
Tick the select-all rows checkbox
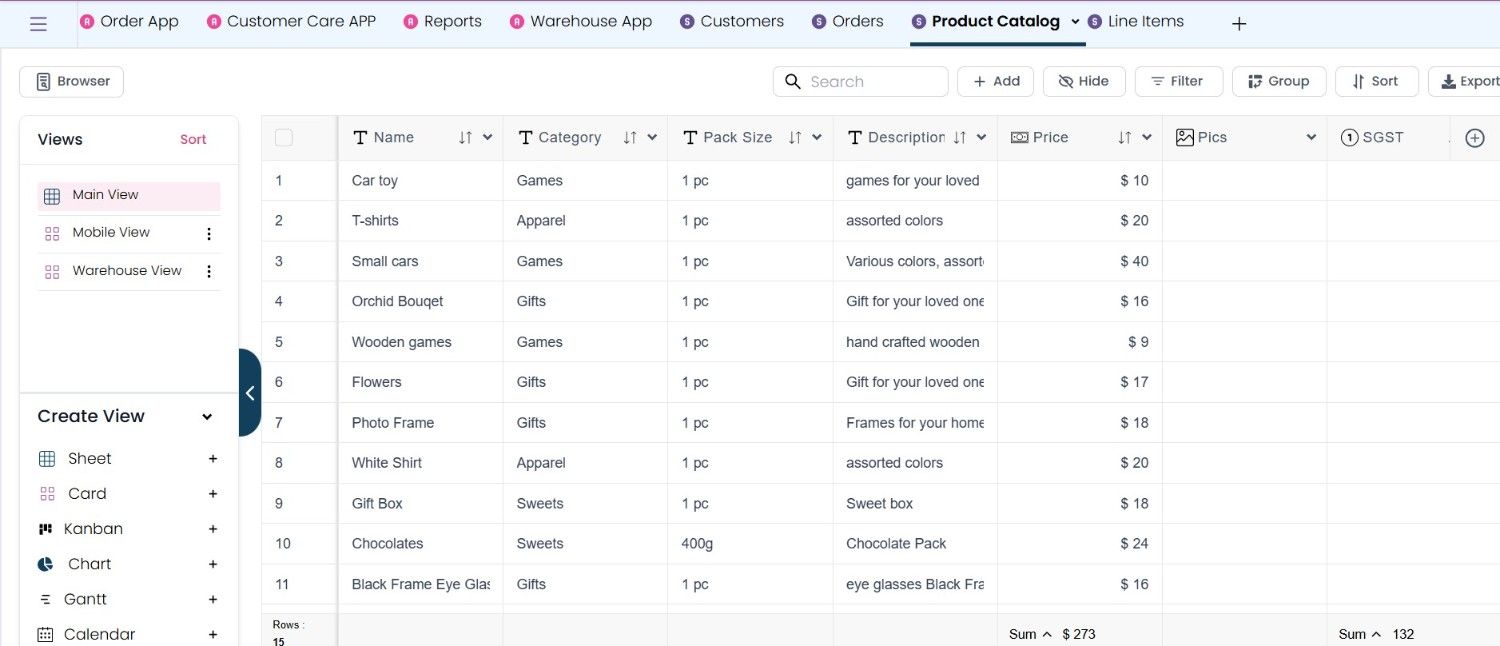coord(284,138)
